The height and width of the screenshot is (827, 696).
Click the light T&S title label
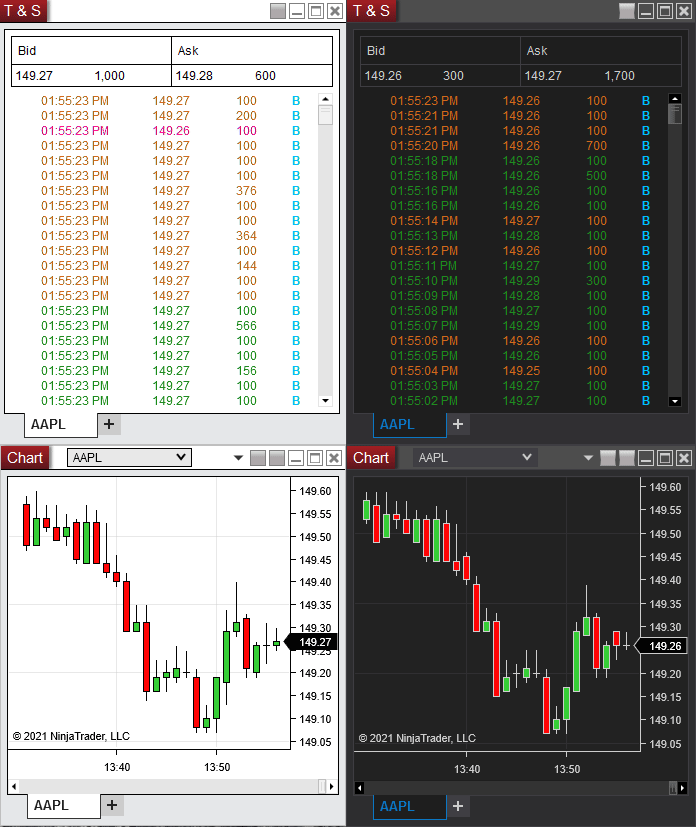click(x=23, y=11)
